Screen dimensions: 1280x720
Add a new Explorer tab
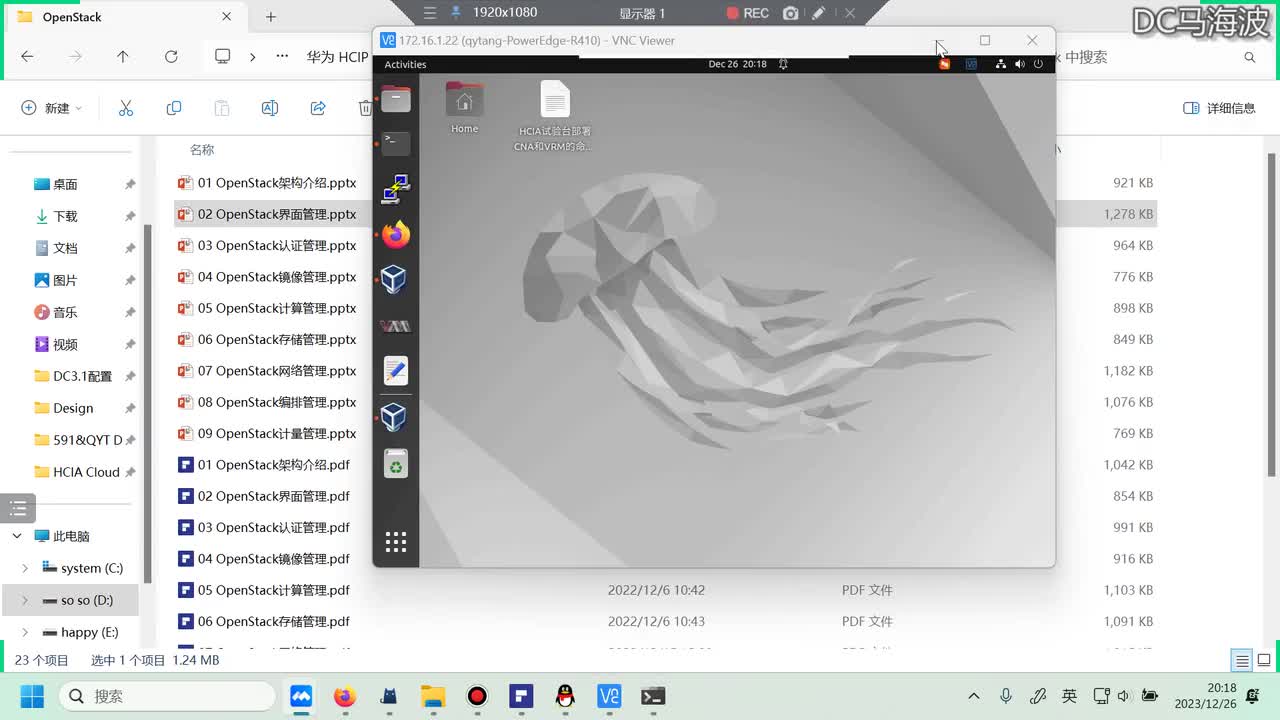pyautogui.click(x=271, y=17)
